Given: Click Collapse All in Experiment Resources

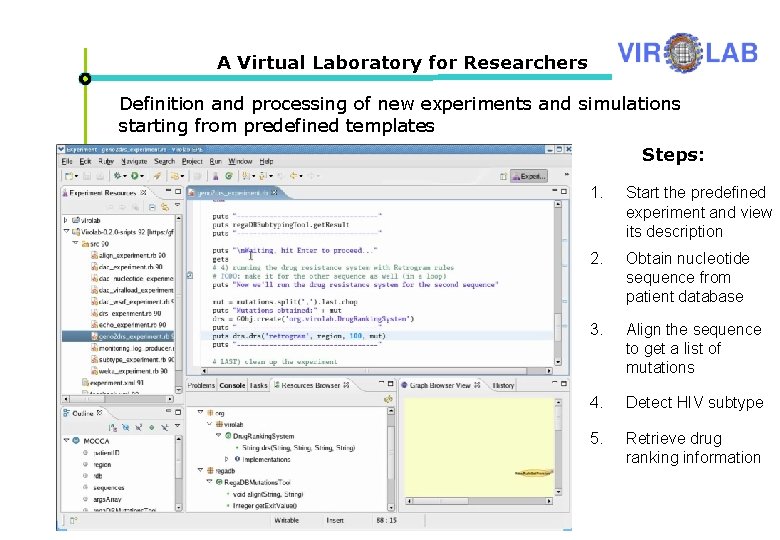Looking at the screenshot, I should tap(152, 207).
